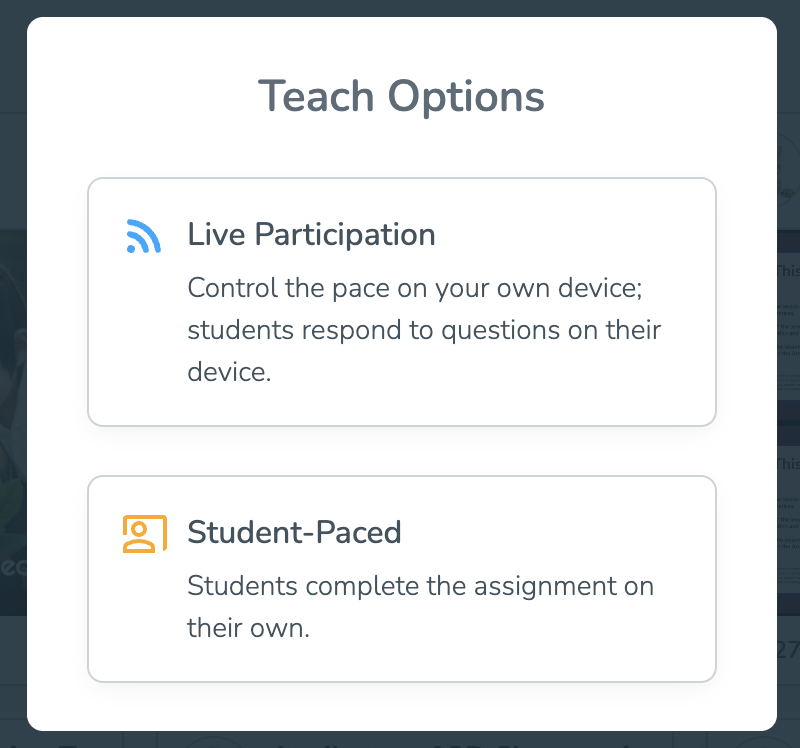The height and width of the screenshot is (748, 800).
Task: Click the "Students complete the assignment" description
Action: [420, 585]
